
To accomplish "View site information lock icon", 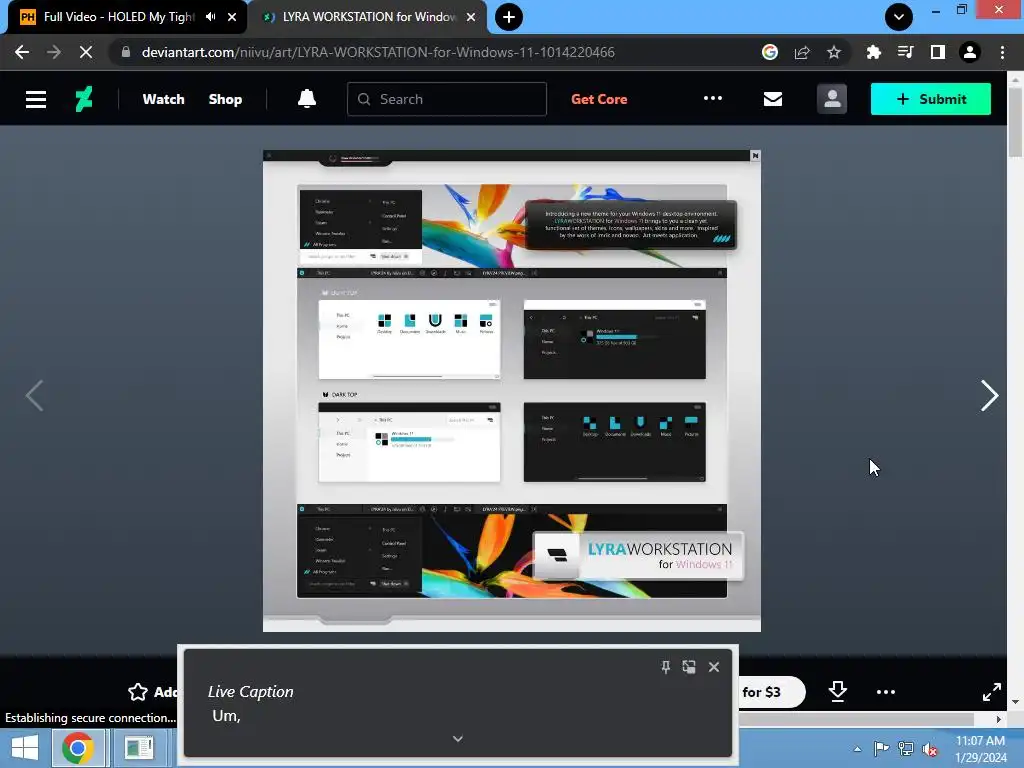I will (126, 52).
